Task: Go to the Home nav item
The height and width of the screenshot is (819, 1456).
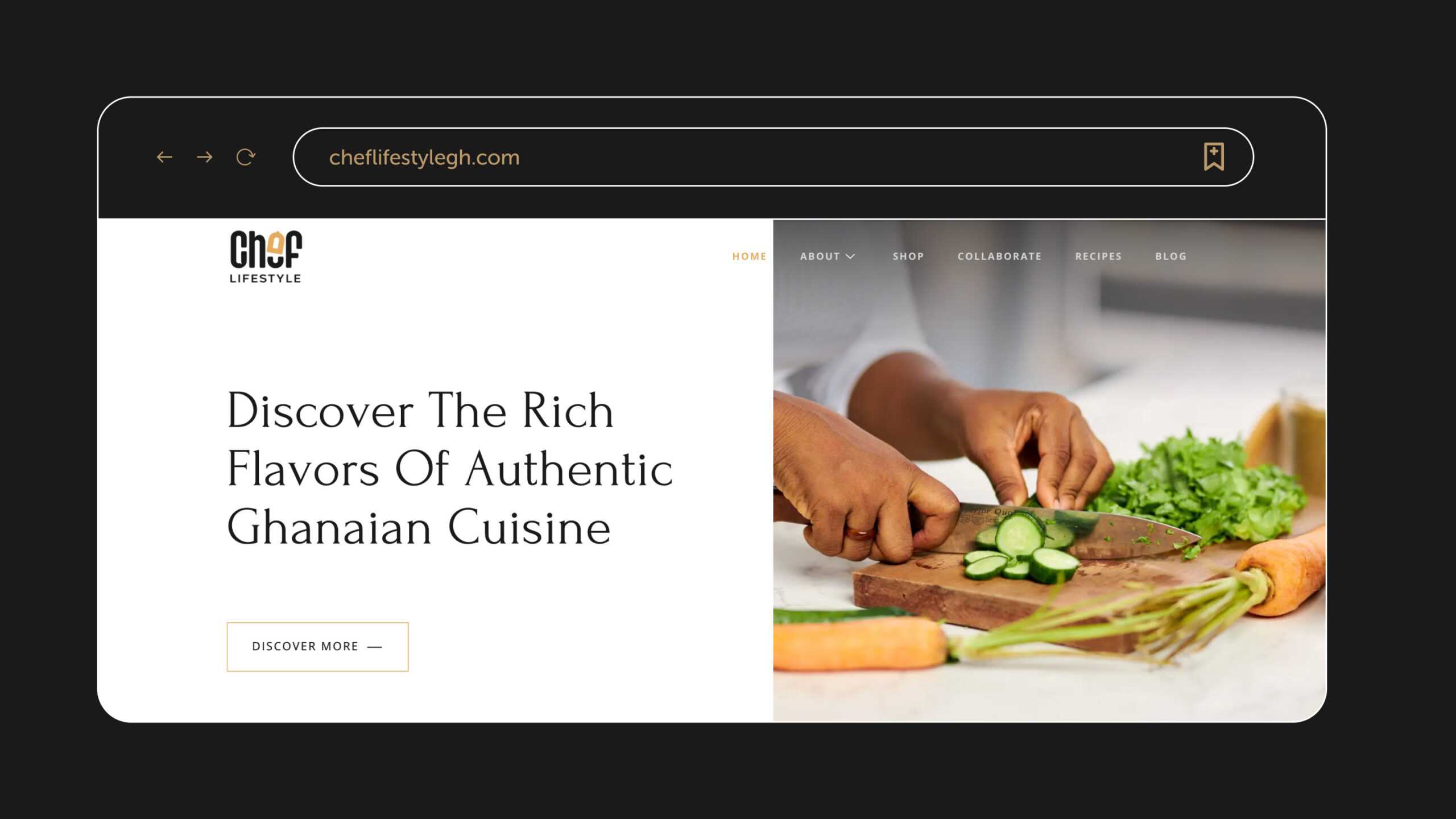Action: (x=749, y=257)
